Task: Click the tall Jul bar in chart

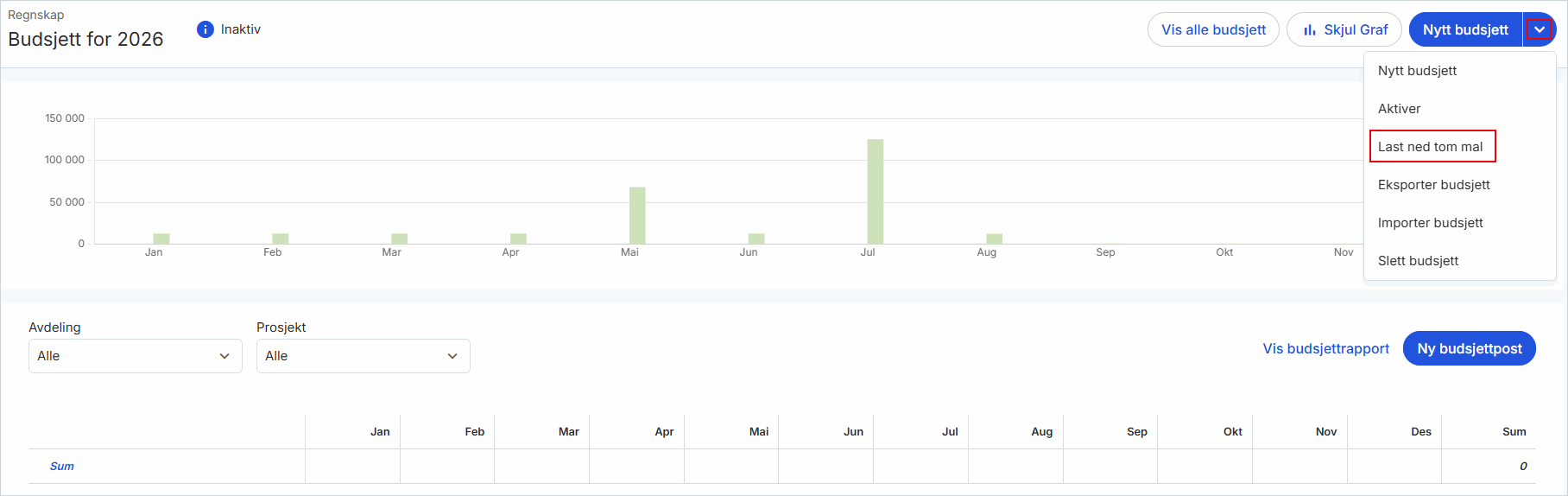Action: point(876,192)
